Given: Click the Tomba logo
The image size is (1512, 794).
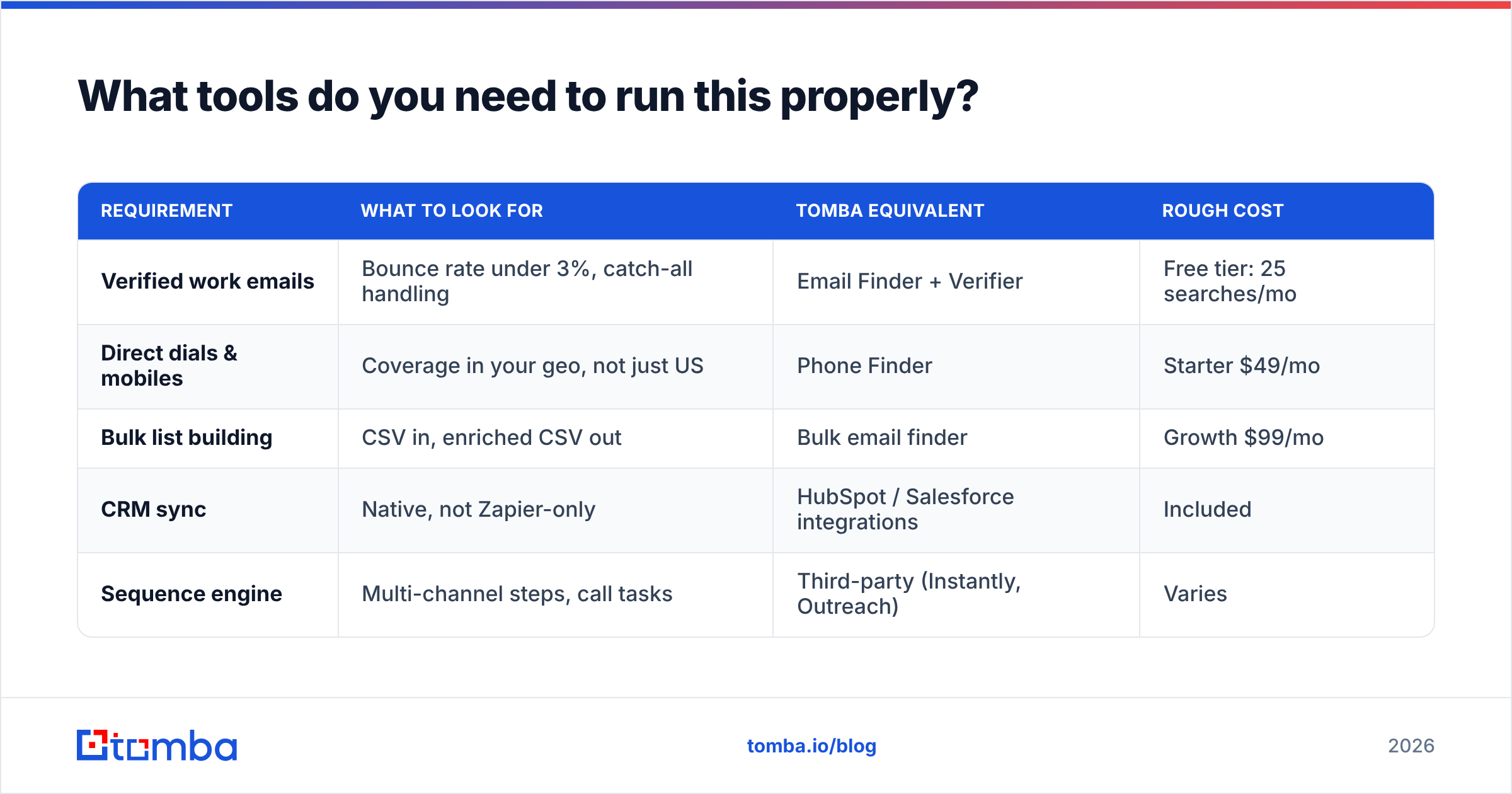Looking at the screenshot, I should [x=157, y=745].
